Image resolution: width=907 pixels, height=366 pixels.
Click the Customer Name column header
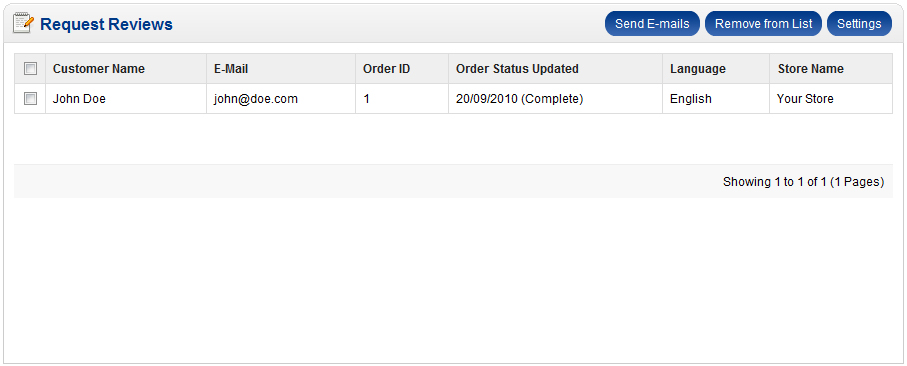[x=99, y=69]
